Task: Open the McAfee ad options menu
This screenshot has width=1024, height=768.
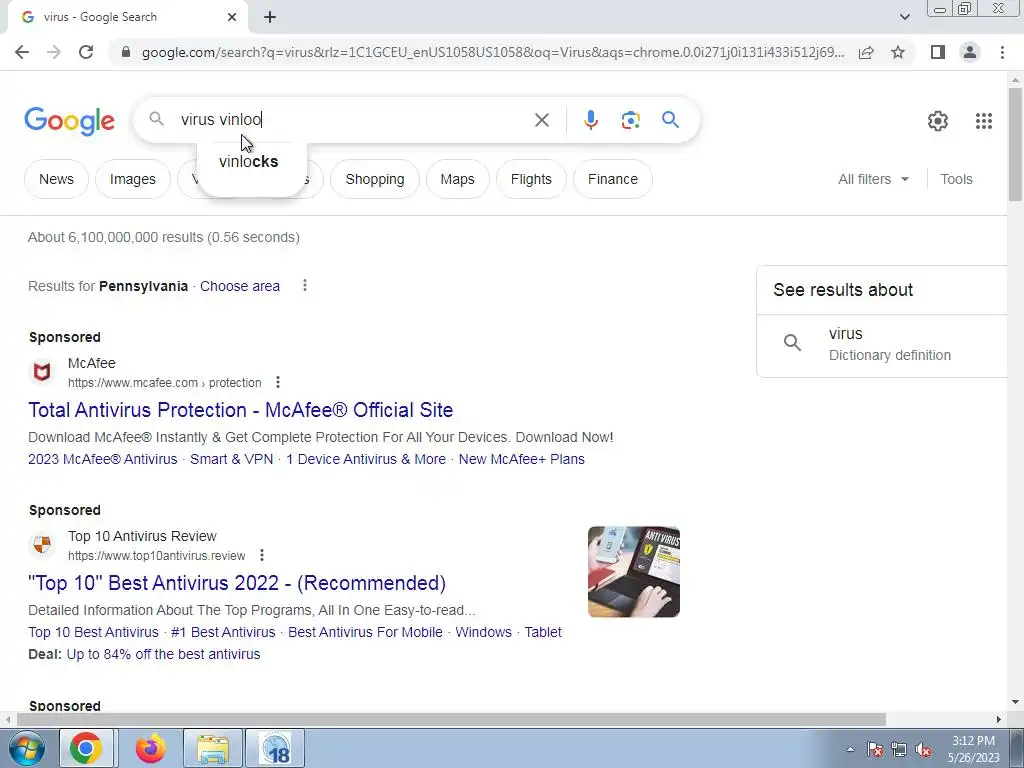Action: click(278, 382)
